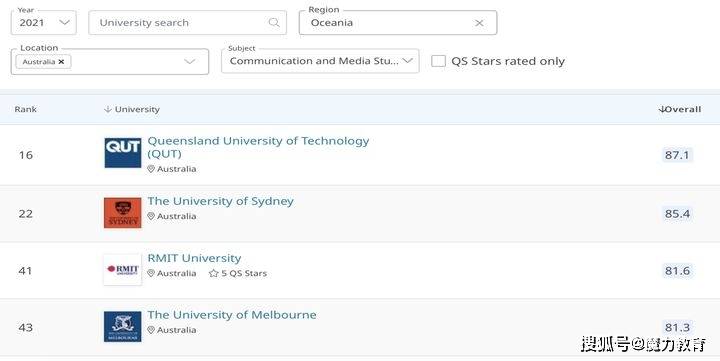Expand the Location dropdown chevron
Viewport: 720px width, 361px height.
190,62
